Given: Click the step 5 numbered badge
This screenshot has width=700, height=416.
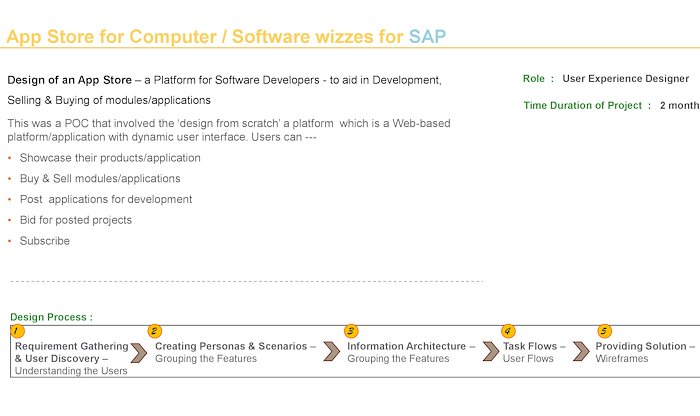Looking at the screenshot, I should pos(604,331).
